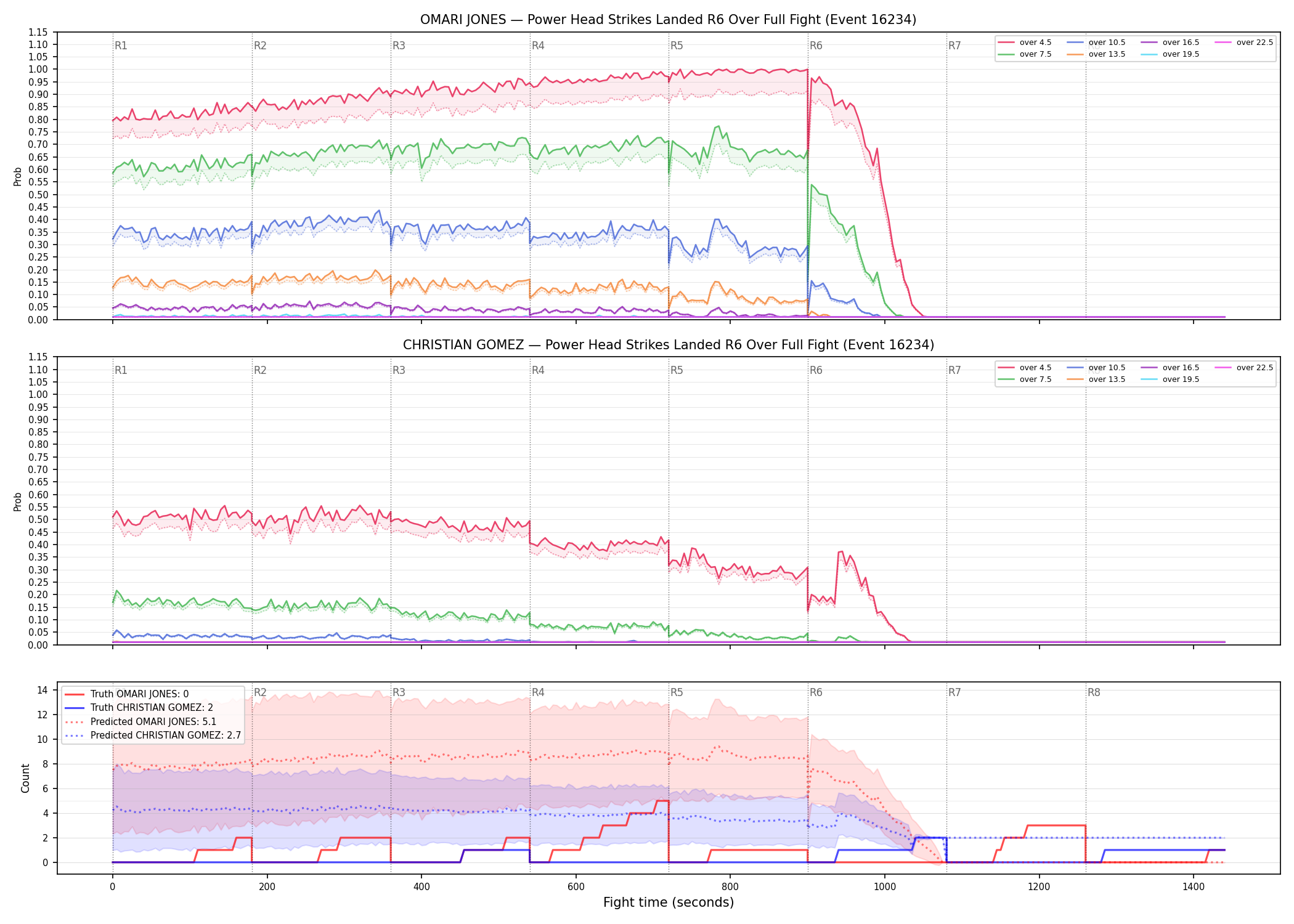Viewport: 1294px width, 924px height.
Task: Click the R2 round label in the Omari Jones chart
Action: point(260,46)
